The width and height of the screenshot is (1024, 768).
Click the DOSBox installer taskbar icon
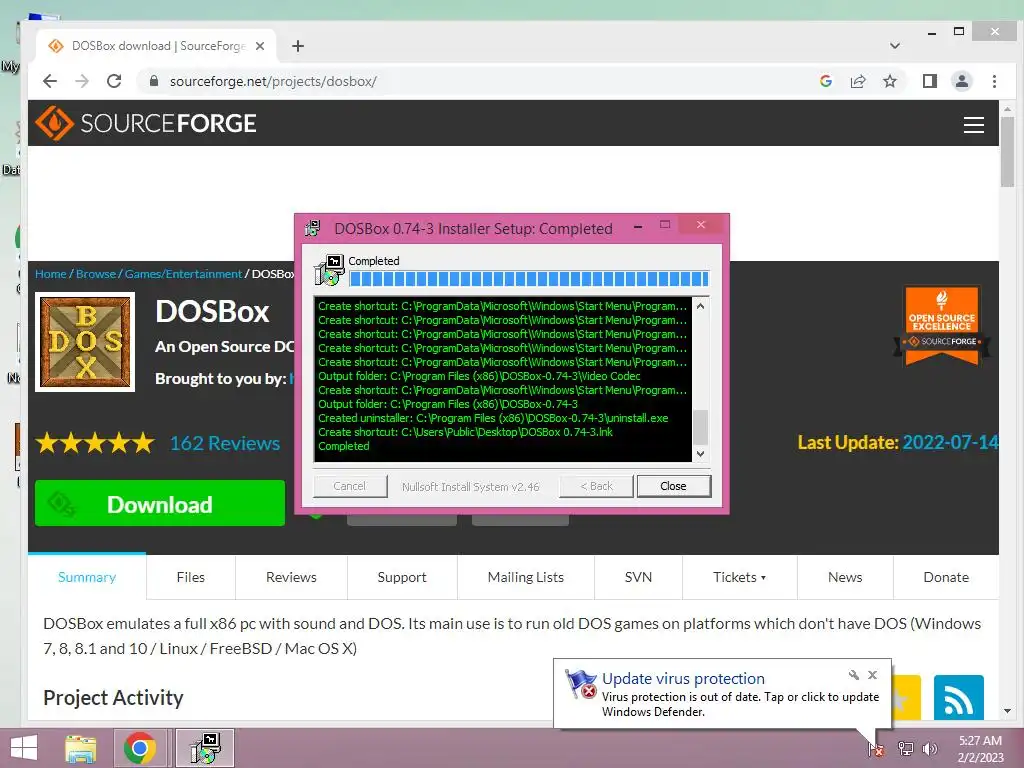[205, 748]
